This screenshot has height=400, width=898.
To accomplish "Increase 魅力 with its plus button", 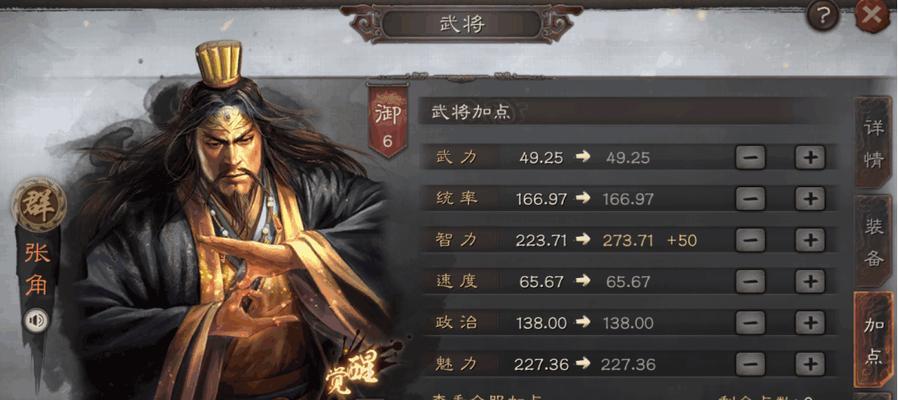I will pos(810,363).
